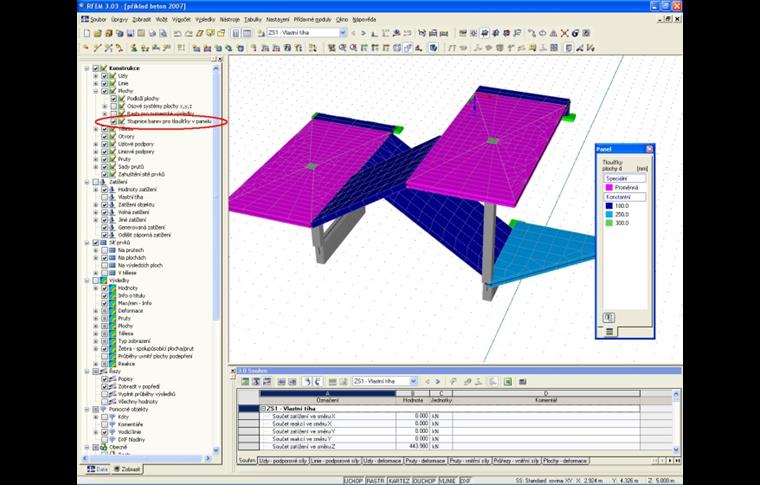Click the green 300.0 thickness swatch
Screen dimensions: 760x485
click(609, 223)
